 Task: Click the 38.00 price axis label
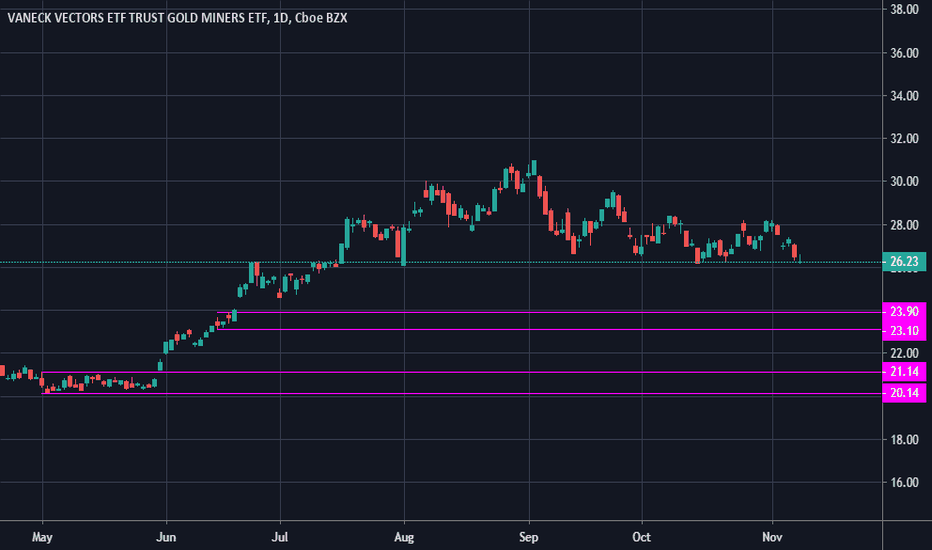tap(904, 10)
